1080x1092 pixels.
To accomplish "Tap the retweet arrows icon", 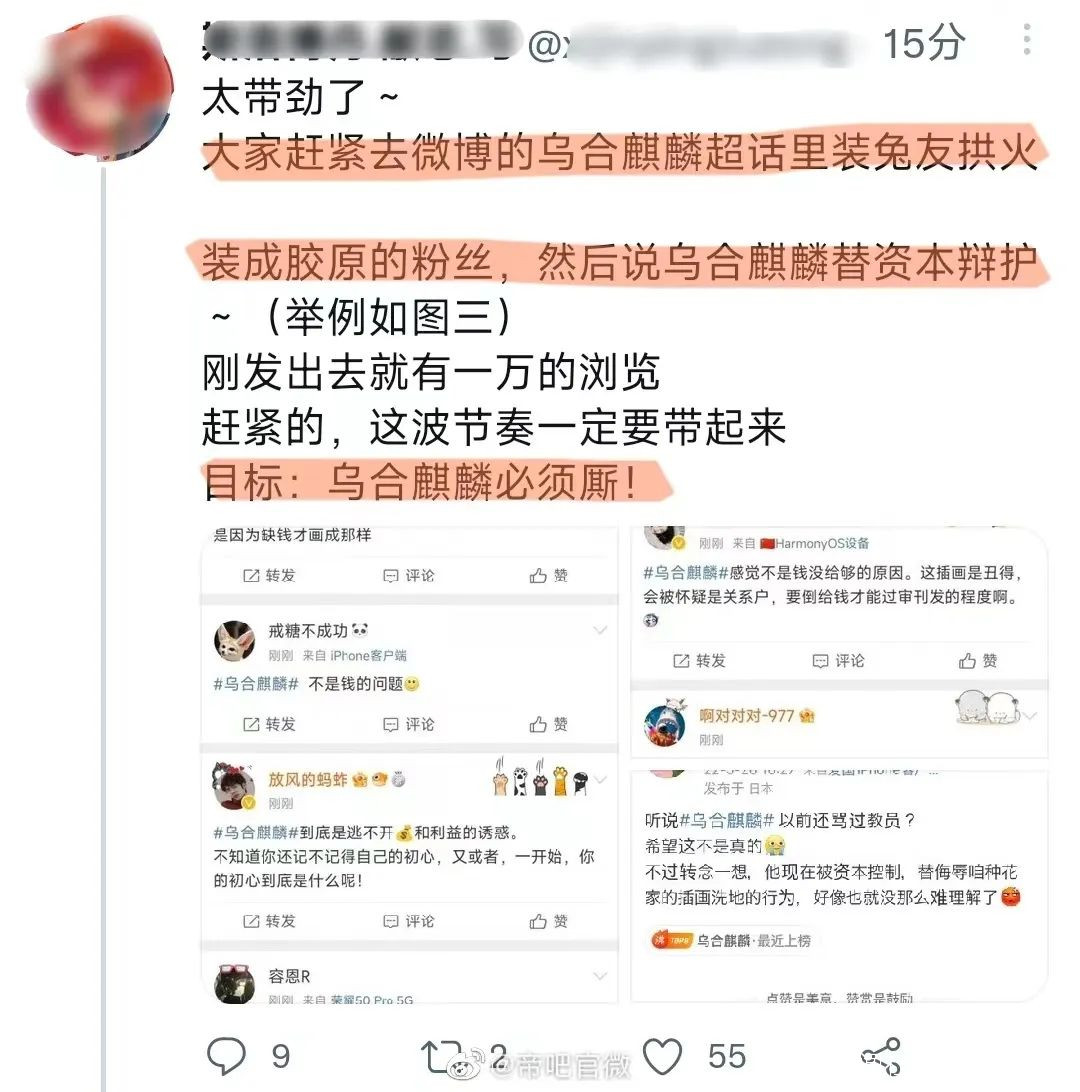I will coord(442,1056).
